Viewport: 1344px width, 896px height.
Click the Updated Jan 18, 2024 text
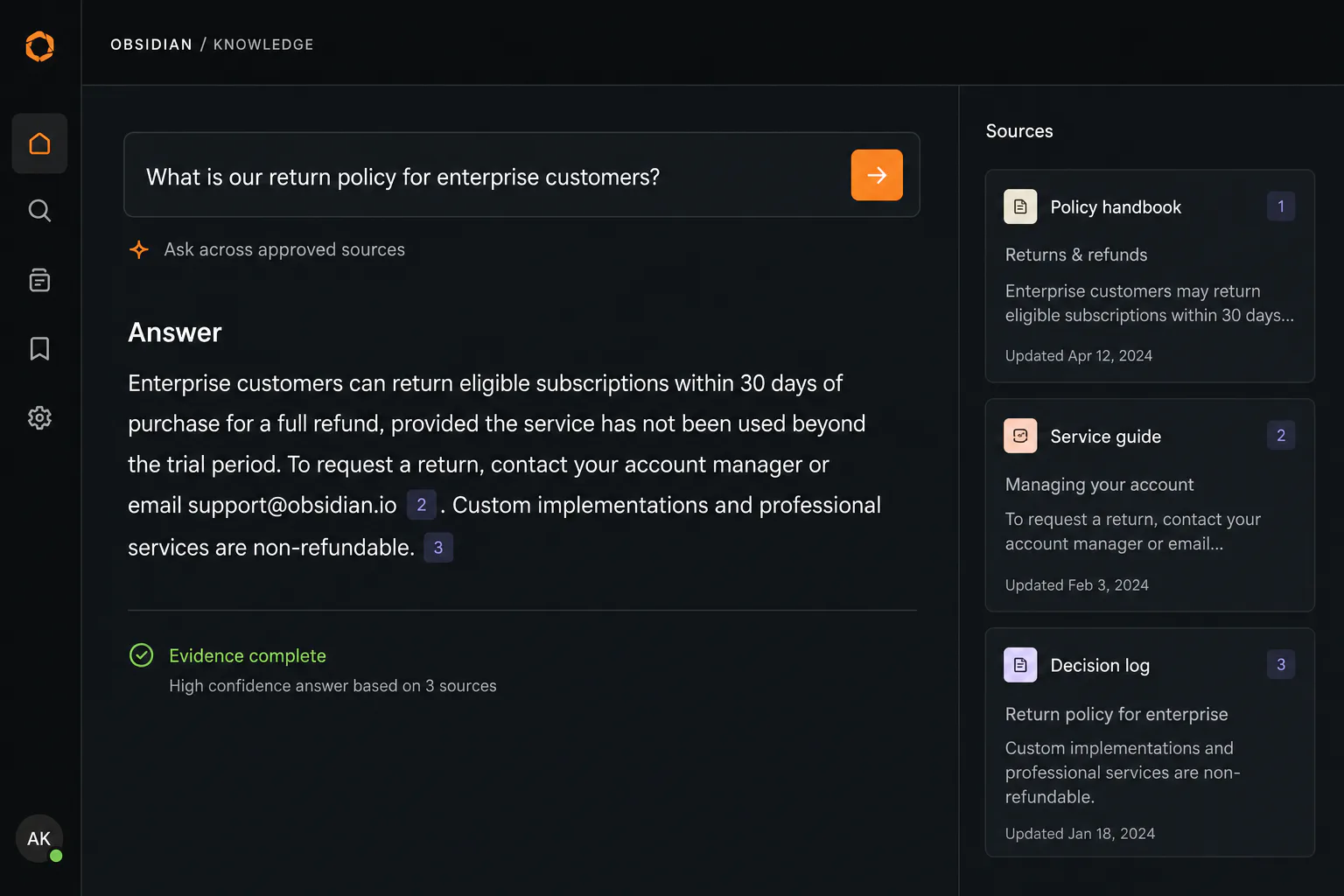1080,834
